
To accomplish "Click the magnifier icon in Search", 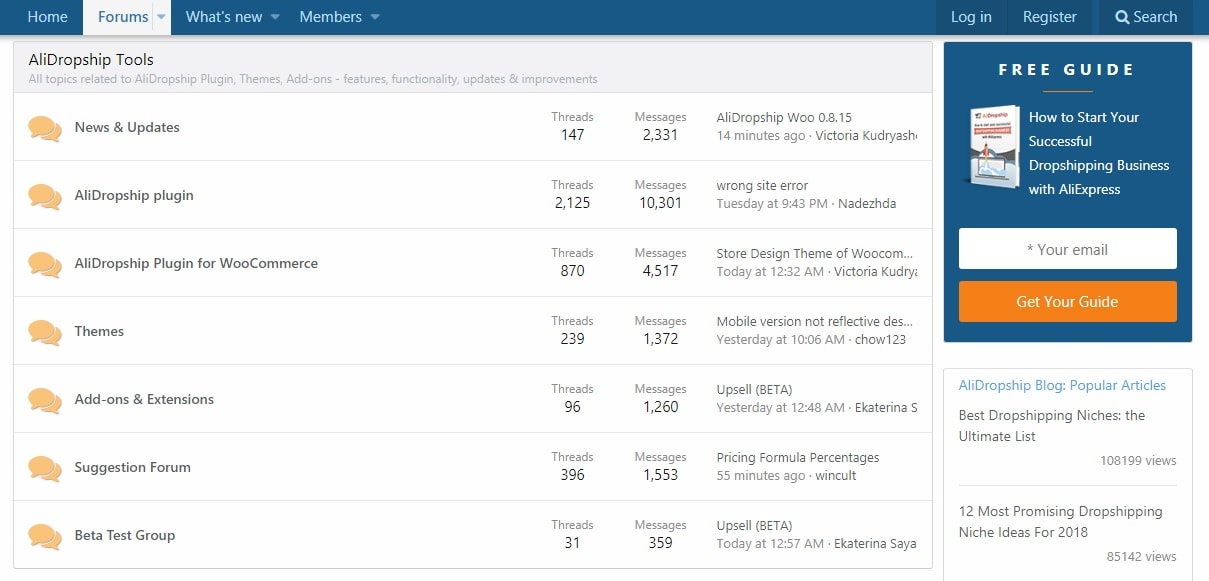I will (x=1122, y=17).
